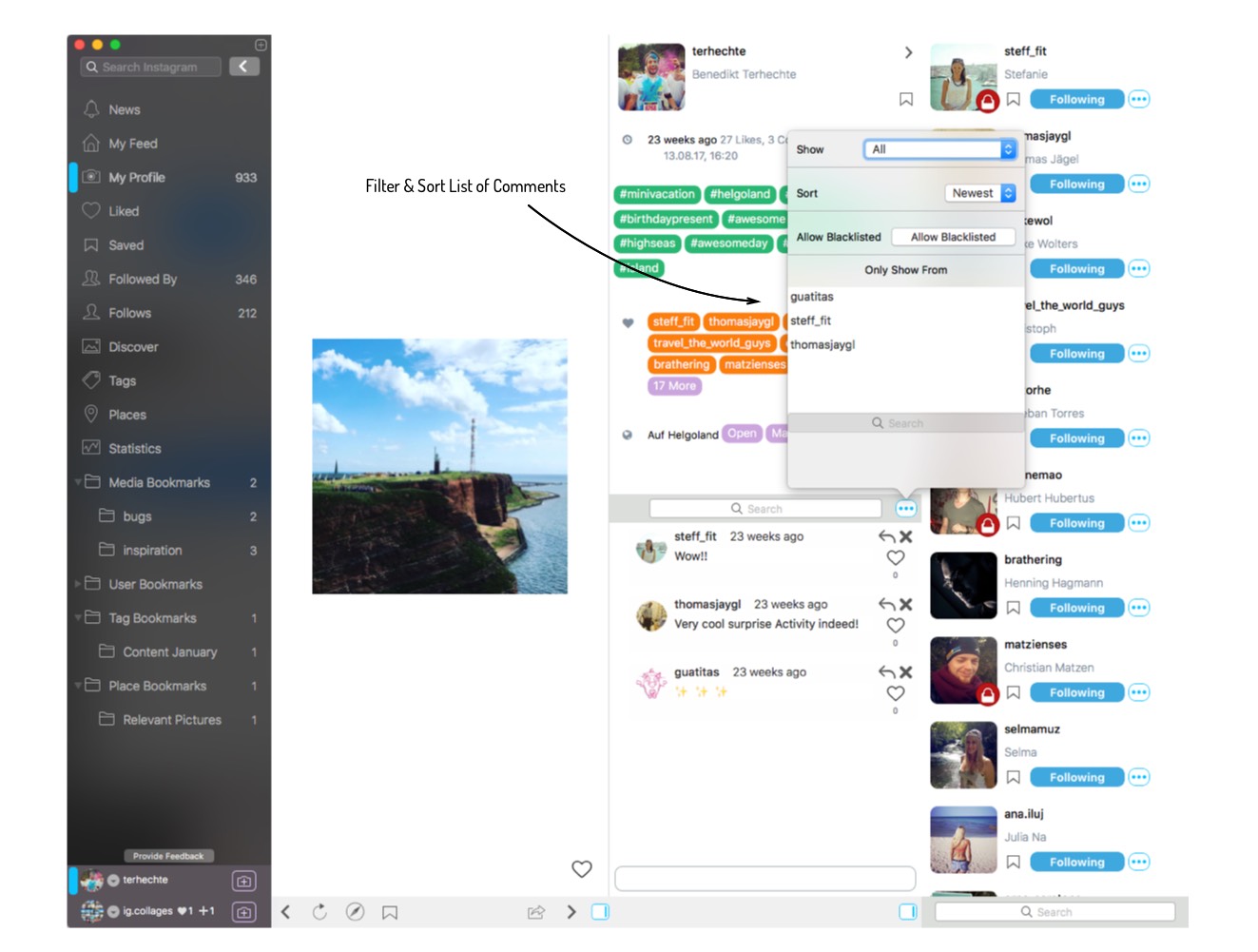
Task: Click add-post icon beside ig.collages account
Action: click(244, 912)
